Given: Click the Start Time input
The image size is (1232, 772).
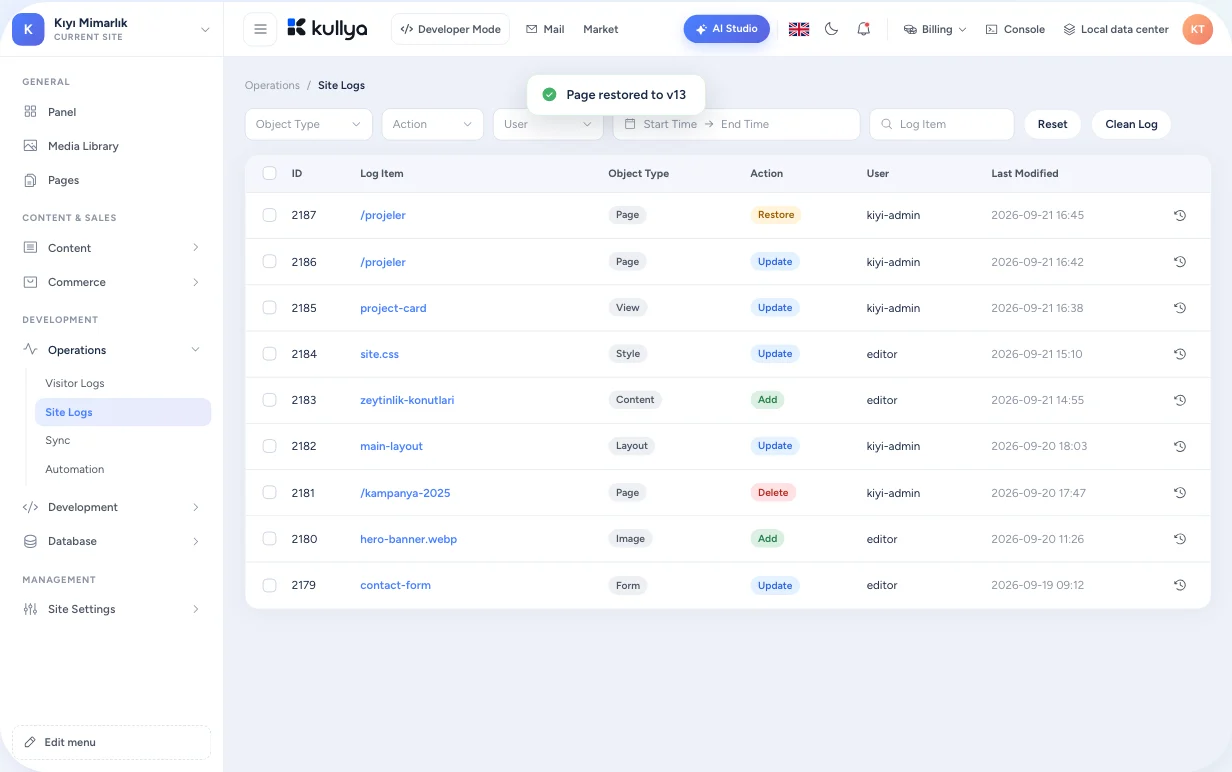Looking at the screenshot, I should click(669, 124).
